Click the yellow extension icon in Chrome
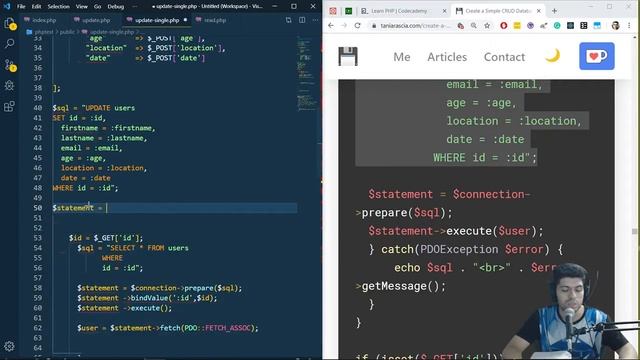 (x=517, y=25)
